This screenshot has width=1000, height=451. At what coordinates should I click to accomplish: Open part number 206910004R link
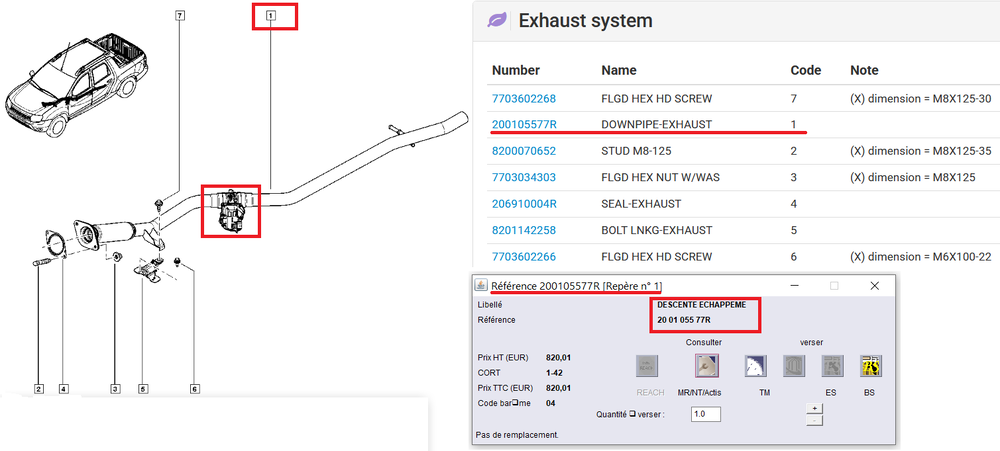[x=524, y=203]
